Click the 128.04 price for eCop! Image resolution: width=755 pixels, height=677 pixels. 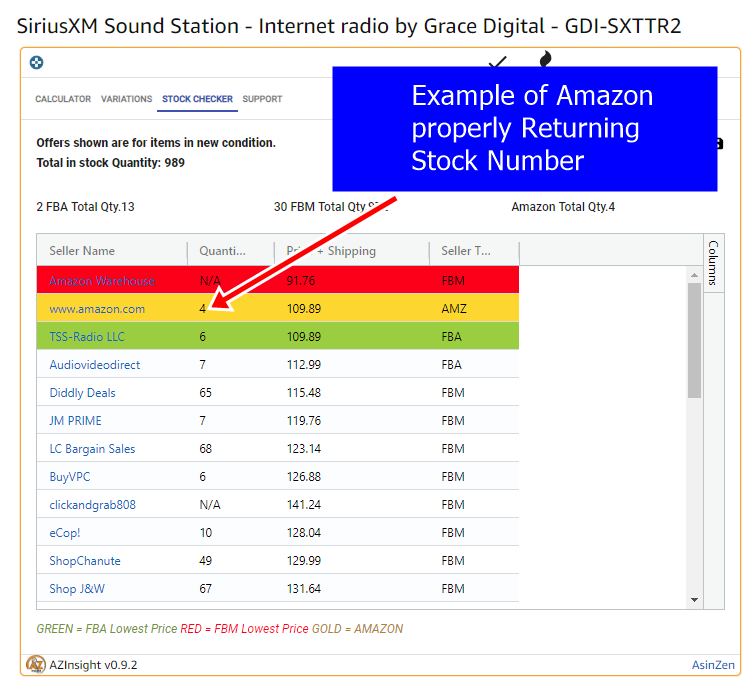click(x=304, y=533)
